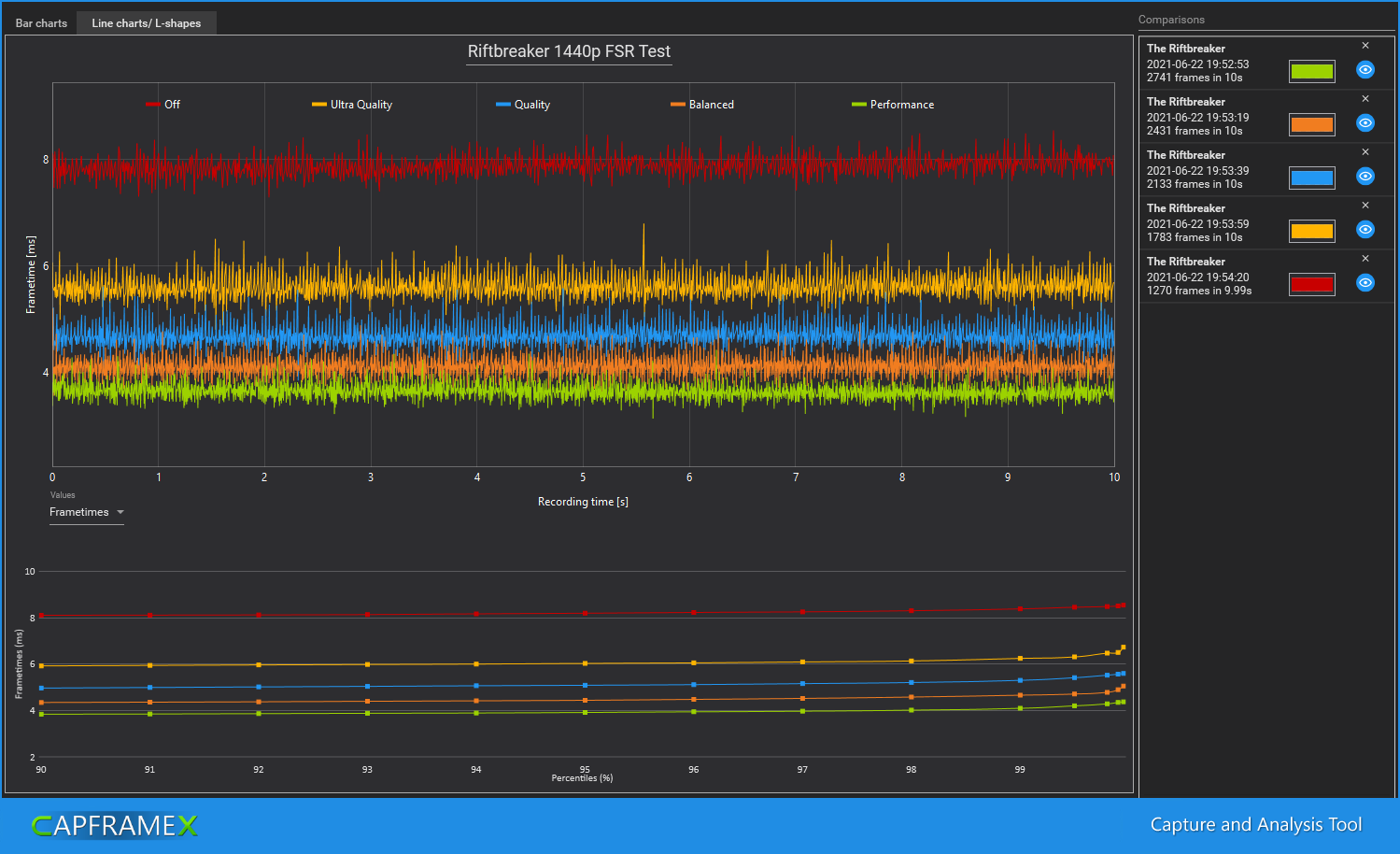The width and height of the screenshot is (1400, 854).
Task: Hide the 2431 frames comparison record
Action: (1365, 122)
